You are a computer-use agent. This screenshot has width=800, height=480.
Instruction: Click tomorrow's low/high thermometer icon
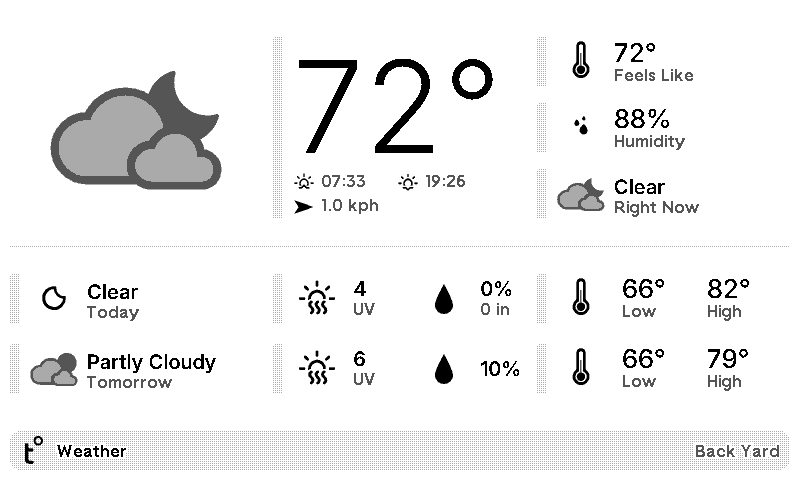click(x=580, y=368)
